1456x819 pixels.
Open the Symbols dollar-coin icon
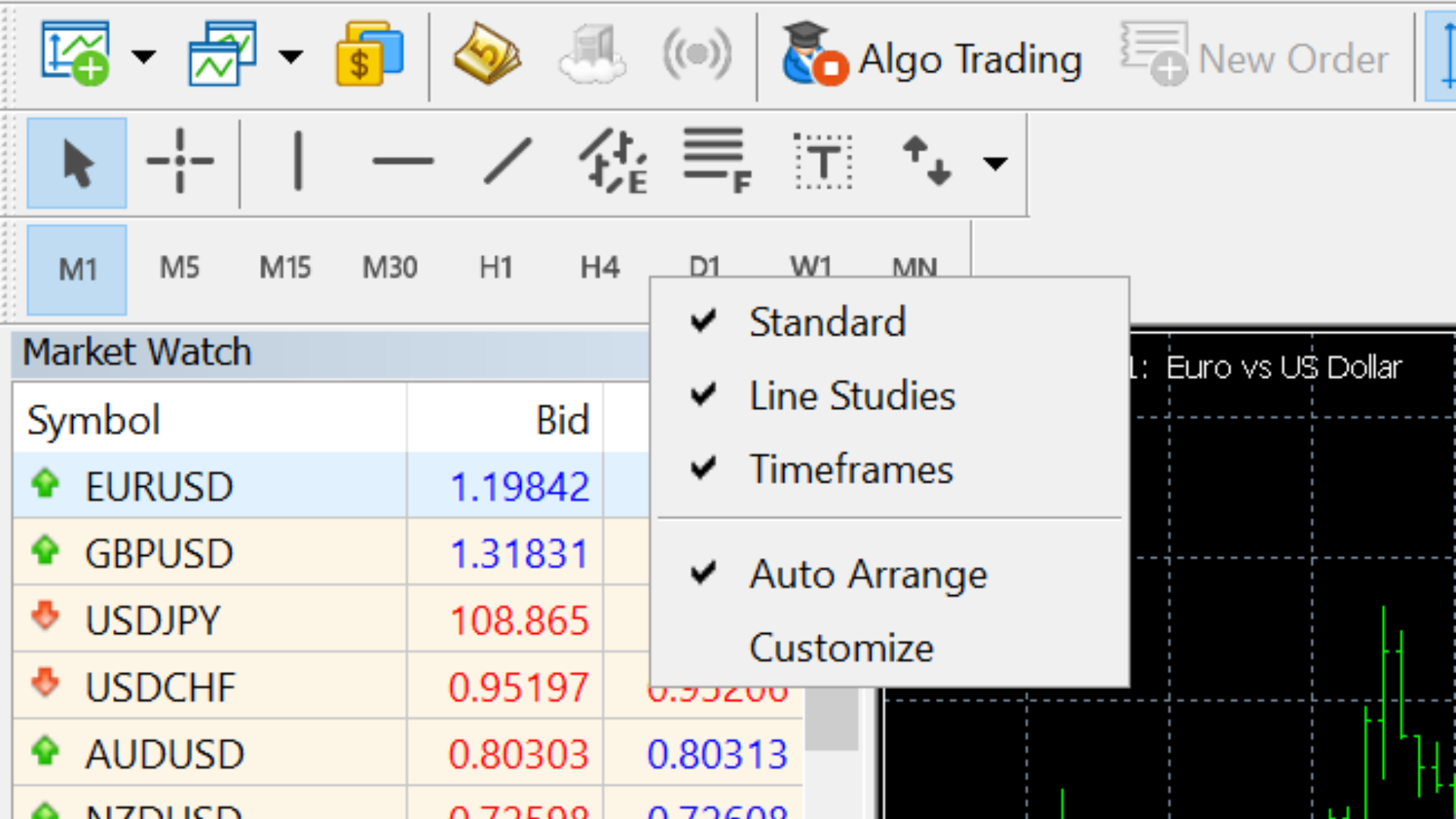369,53
